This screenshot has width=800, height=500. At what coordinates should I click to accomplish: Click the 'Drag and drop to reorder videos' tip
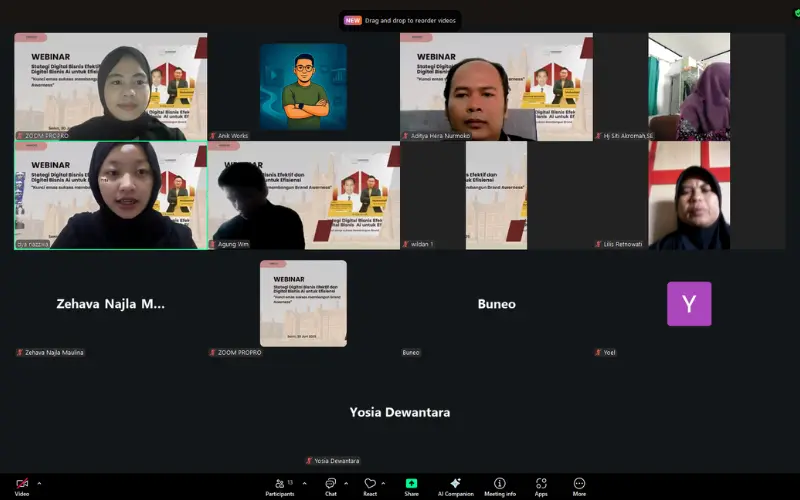[x=401, y=20]
